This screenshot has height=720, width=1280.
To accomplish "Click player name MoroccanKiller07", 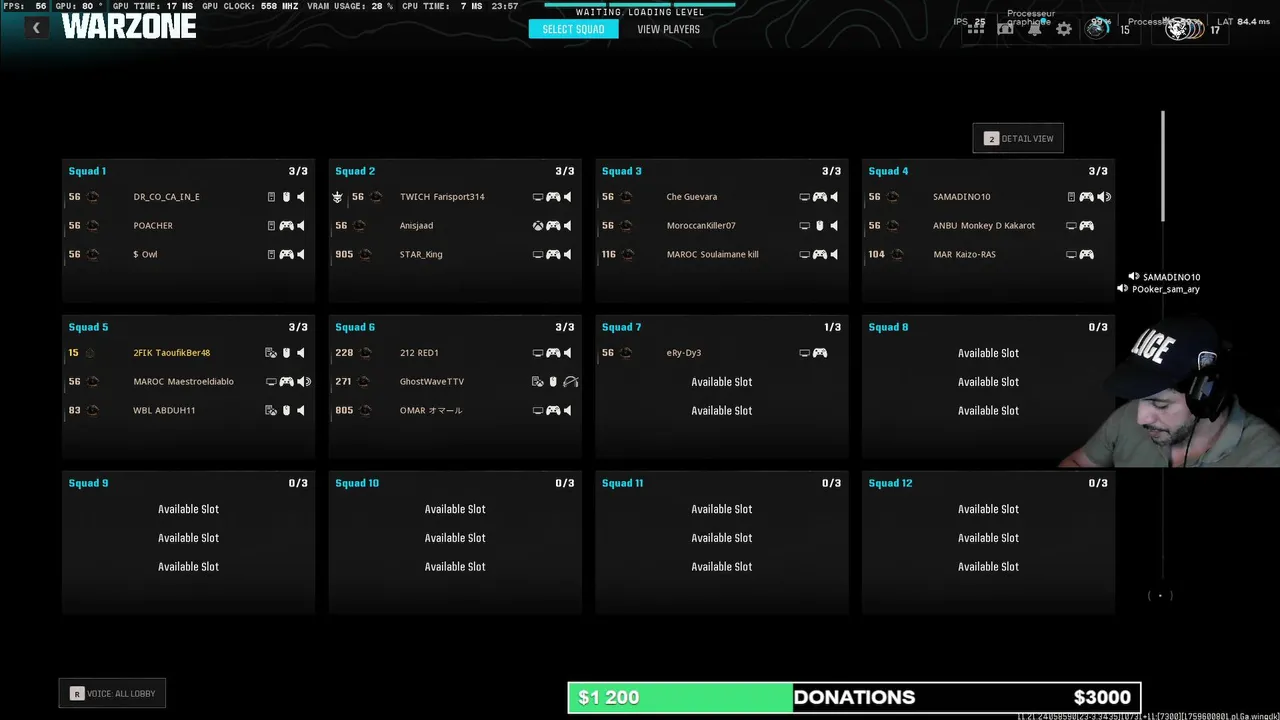I will coord(701,226).
